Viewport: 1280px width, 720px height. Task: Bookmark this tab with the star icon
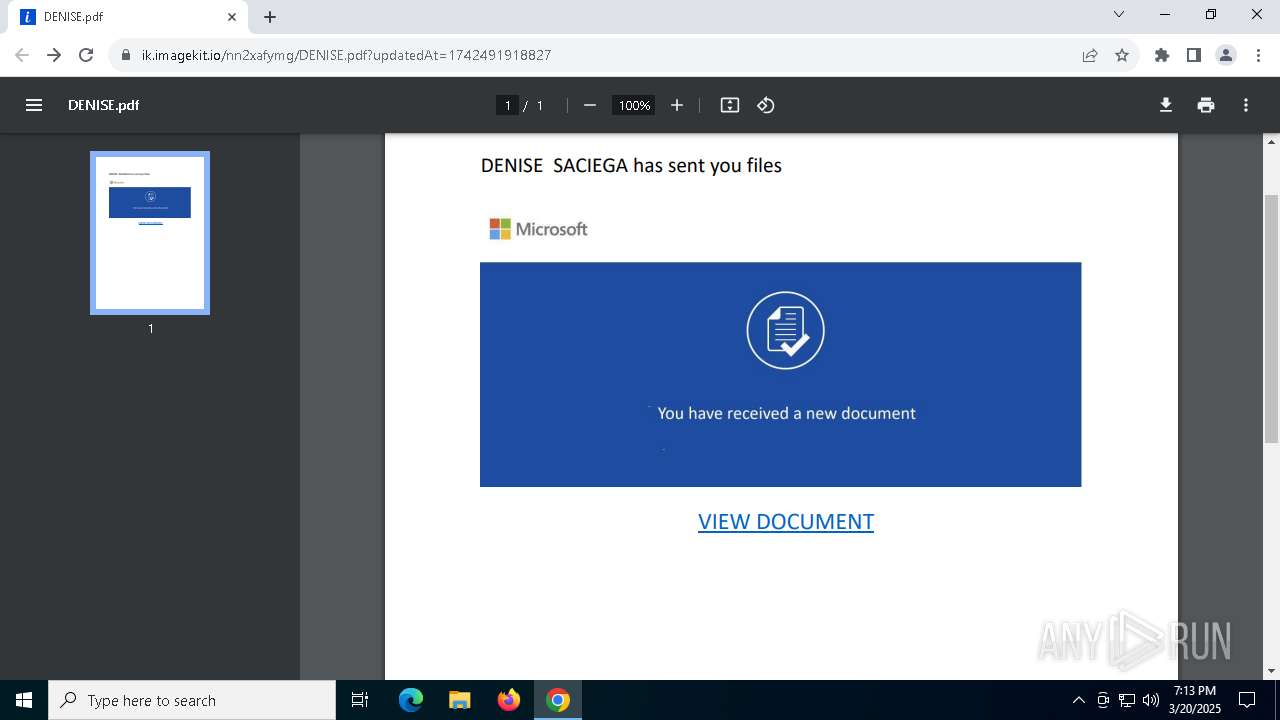click(1122, 55)
